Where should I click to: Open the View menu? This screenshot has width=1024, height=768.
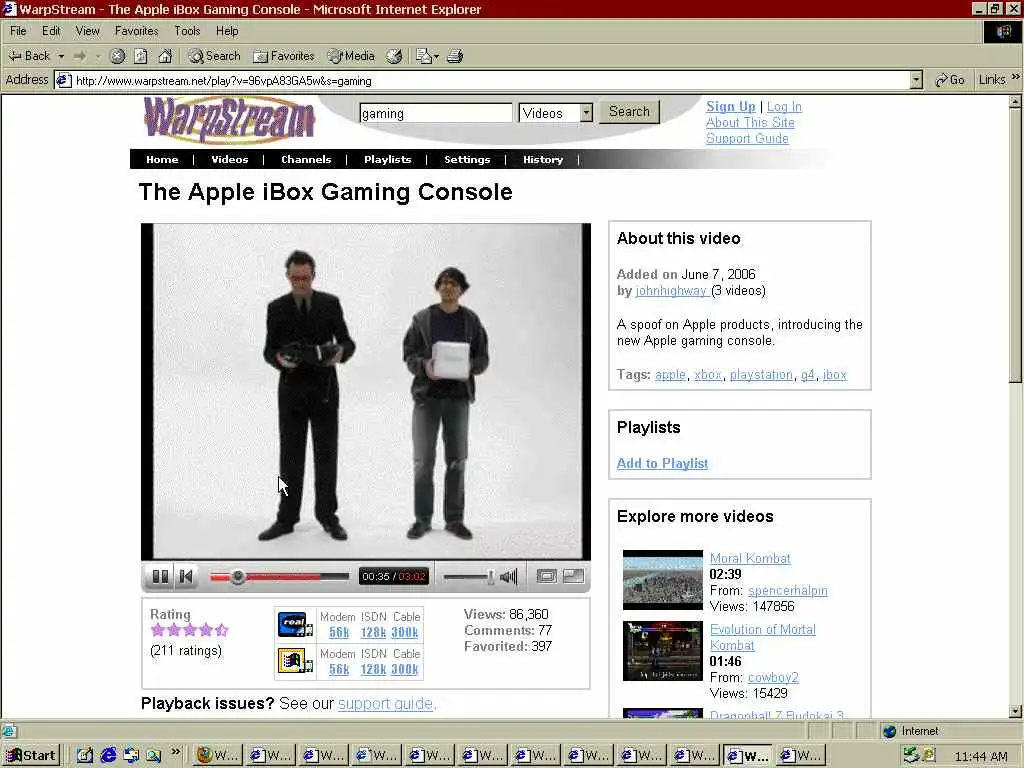tap(88, 31)
